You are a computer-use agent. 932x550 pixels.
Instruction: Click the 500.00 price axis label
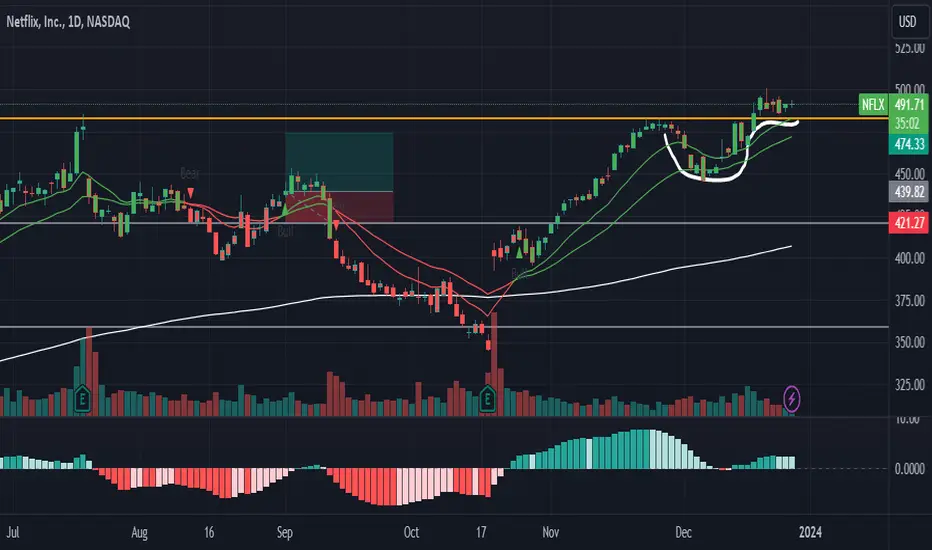tap(910, 89)
